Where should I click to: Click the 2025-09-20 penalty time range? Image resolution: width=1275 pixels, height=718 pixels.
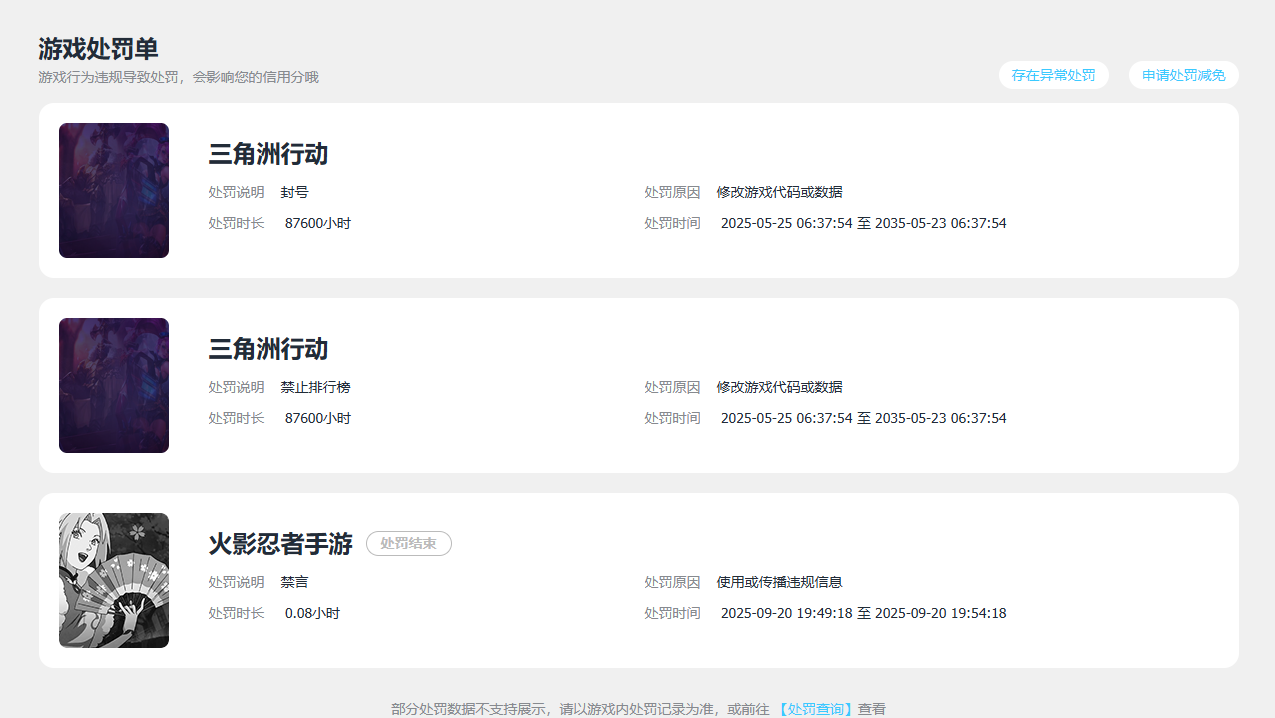pos(863,613)
